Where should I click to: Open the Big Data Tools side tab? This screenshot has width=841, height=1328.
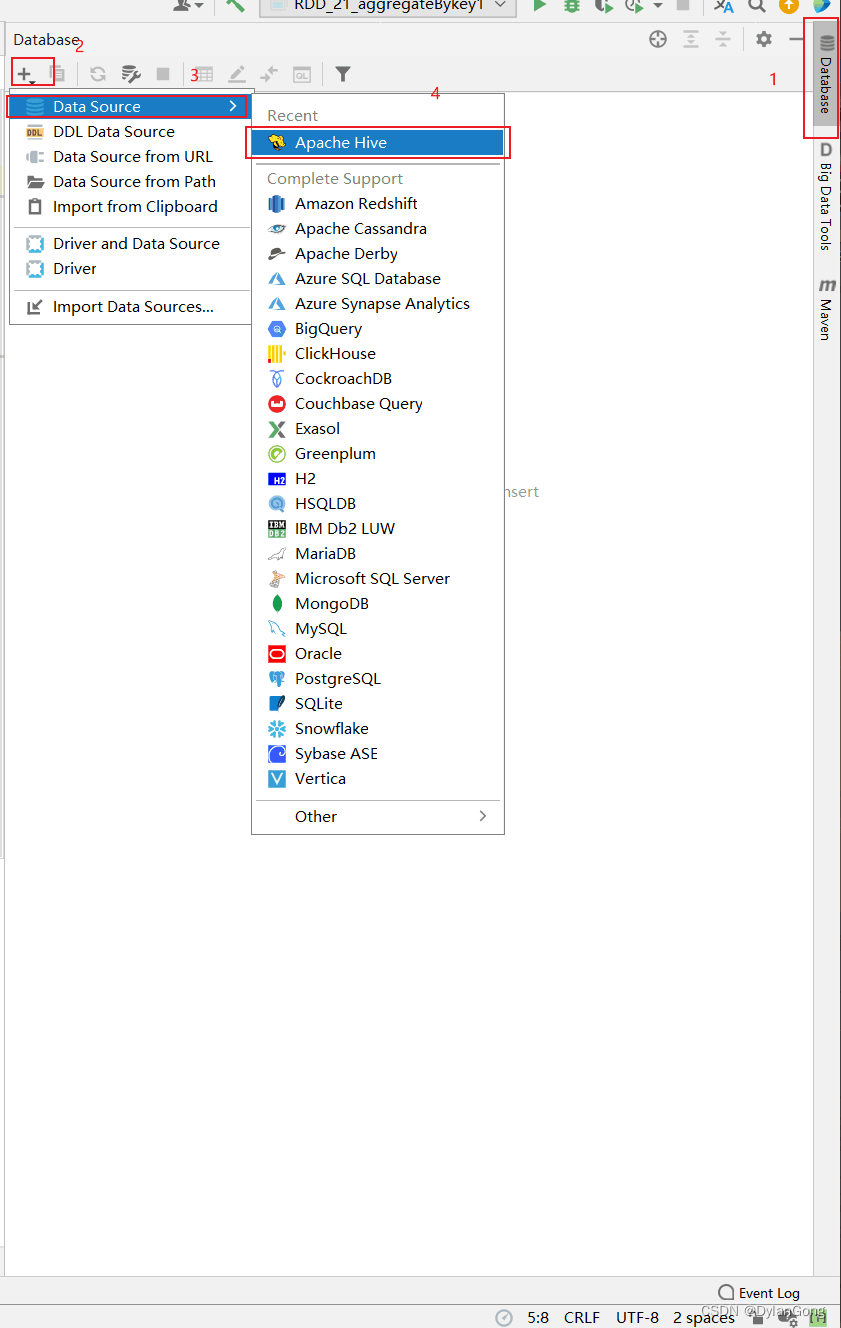tap(826, 196)
